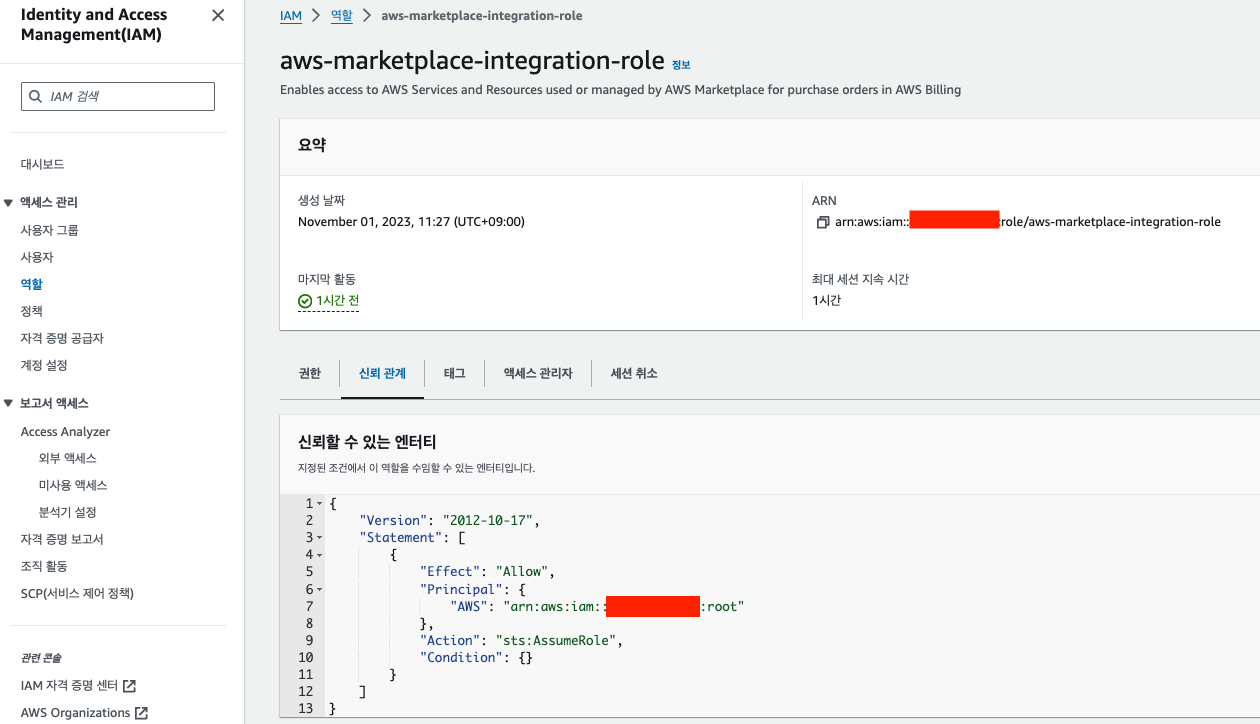Click the 최대 세션 지속 시간 label
Screen dimensions: 1260x724
point(860,279)
